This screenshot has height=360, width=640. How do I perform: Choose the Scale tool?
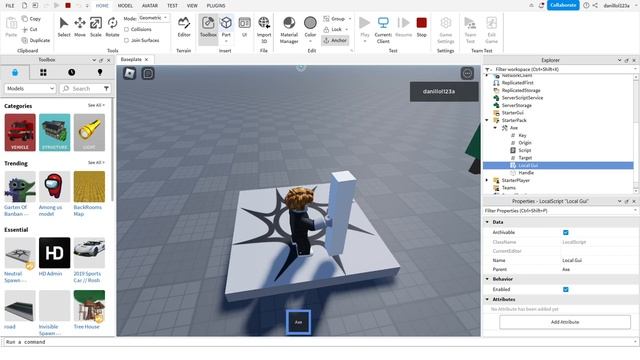click(x=96, y=27)
